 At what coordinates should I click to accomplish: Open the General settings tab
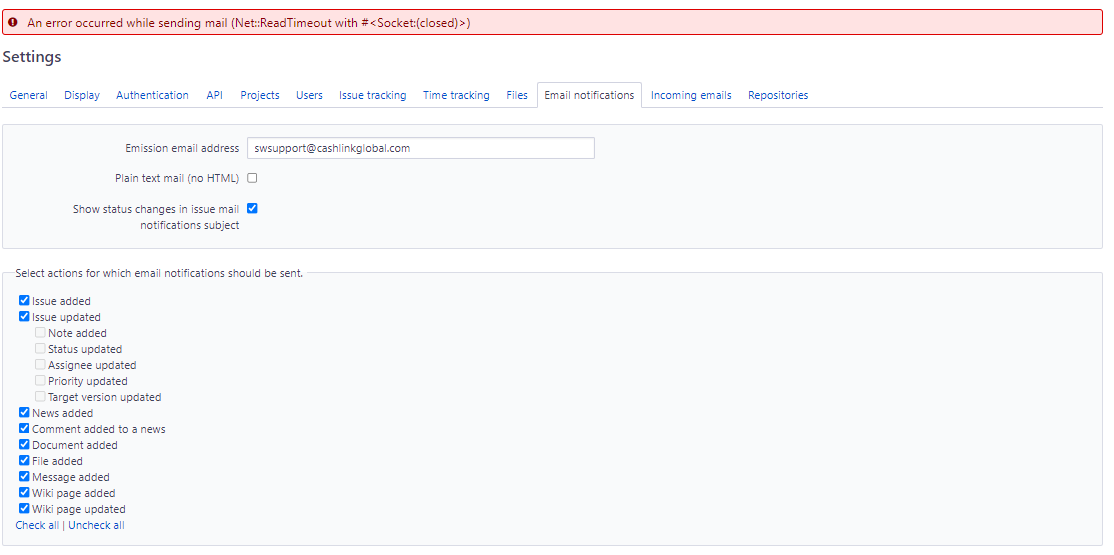tap(28, 95)
